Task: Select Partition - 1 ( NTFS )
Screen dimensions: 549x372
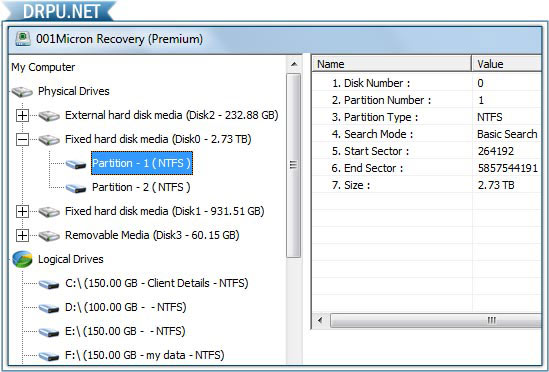Action: [142, 163]
